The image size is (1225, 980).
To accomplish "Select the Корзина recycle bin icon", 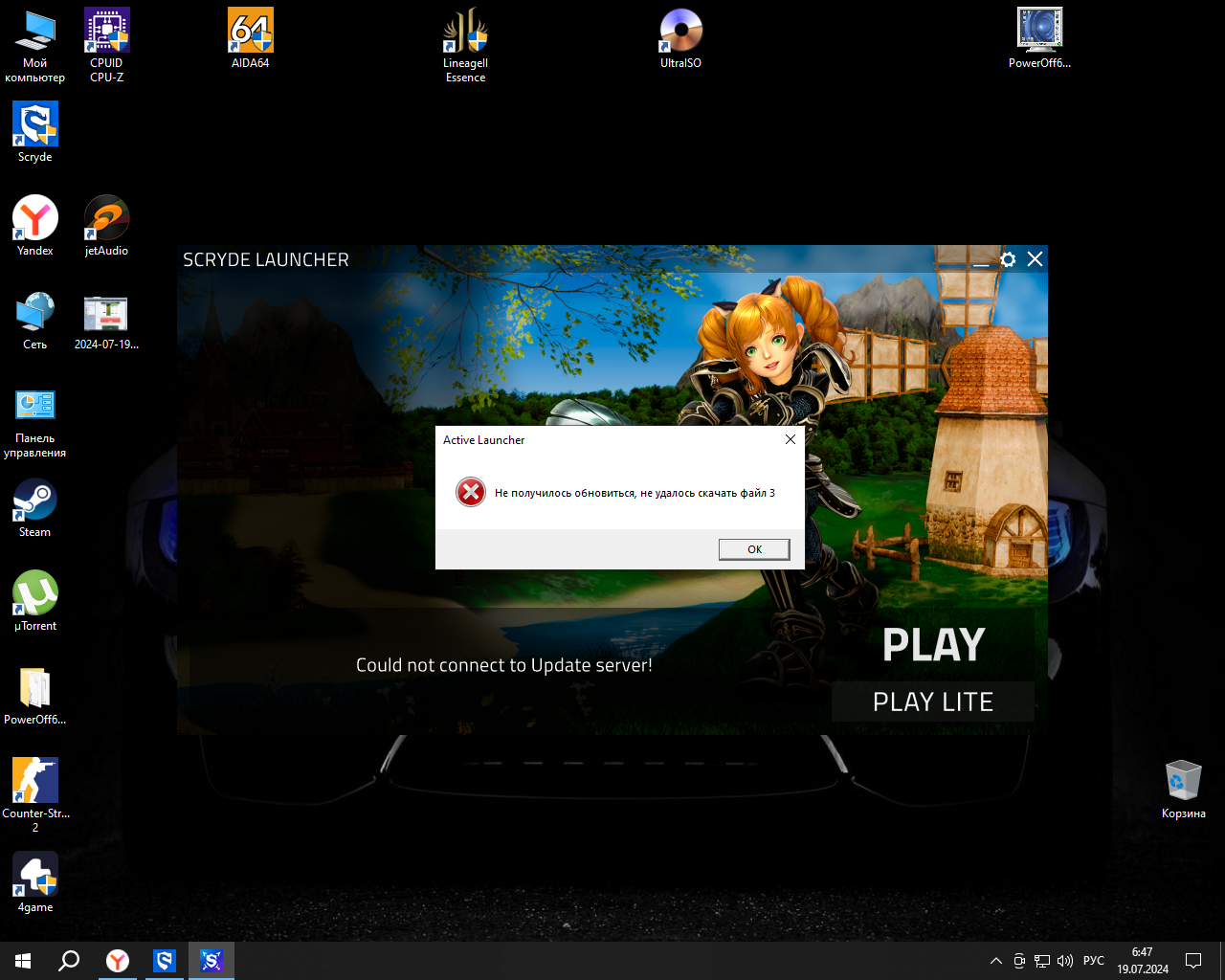I will [1183, 789].
